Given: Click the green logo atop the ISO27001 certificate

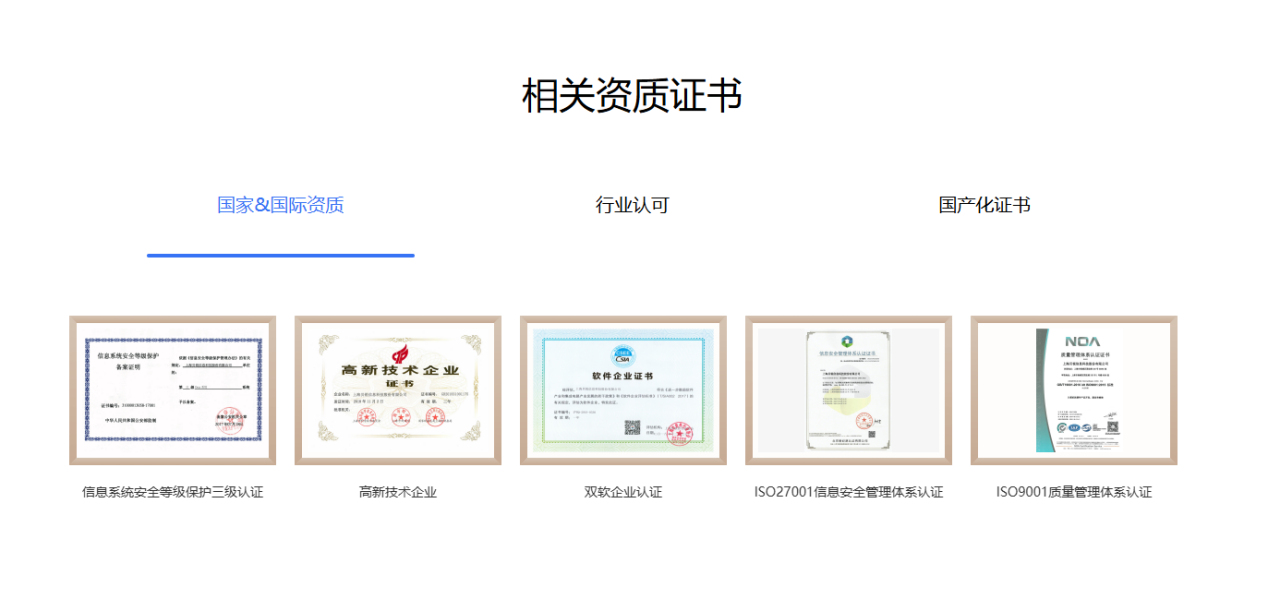Looking at the screenshot, I should point(847,341).
